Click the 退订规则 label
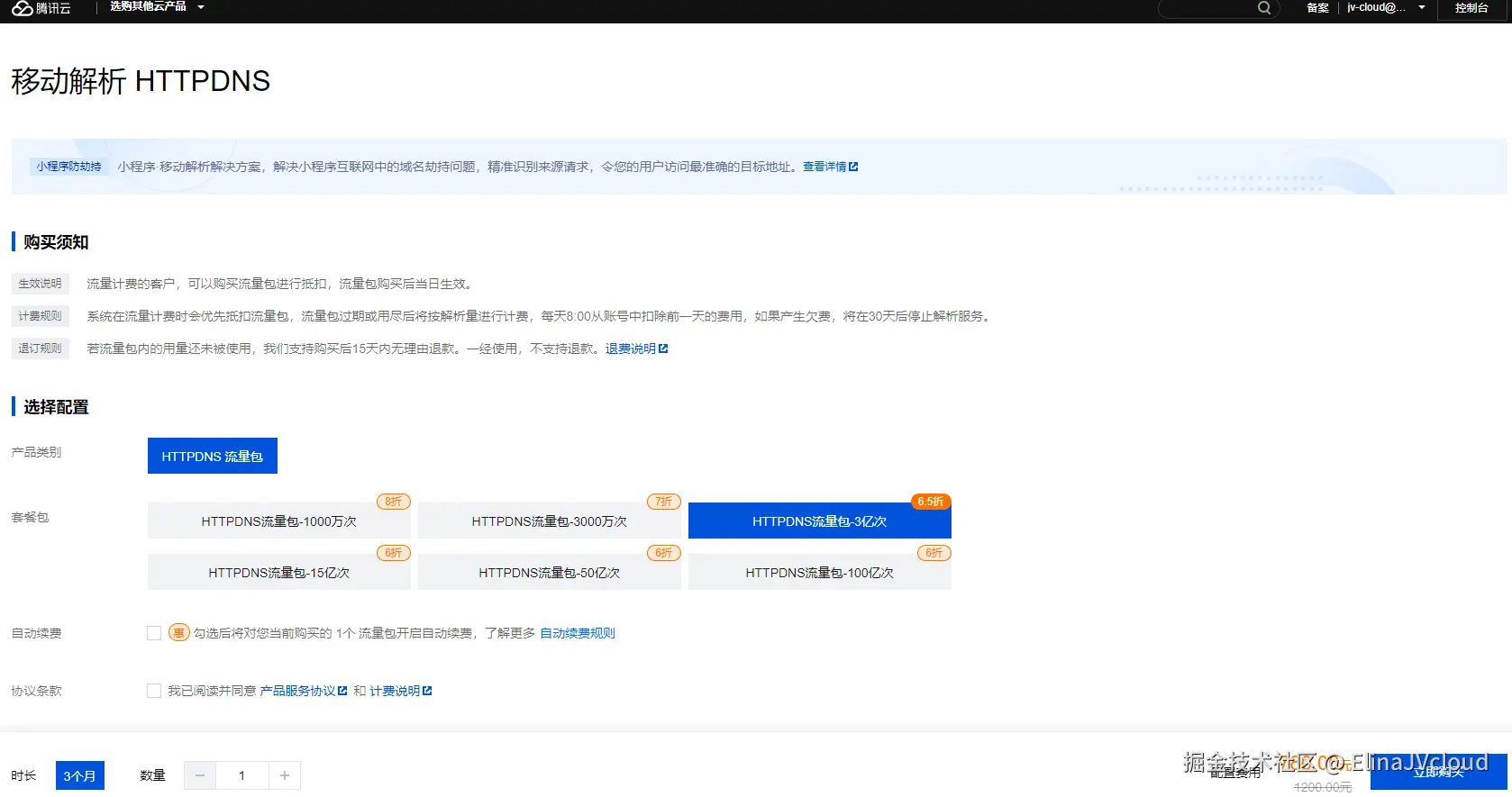Screen dimensions: 1512x797 41,349
